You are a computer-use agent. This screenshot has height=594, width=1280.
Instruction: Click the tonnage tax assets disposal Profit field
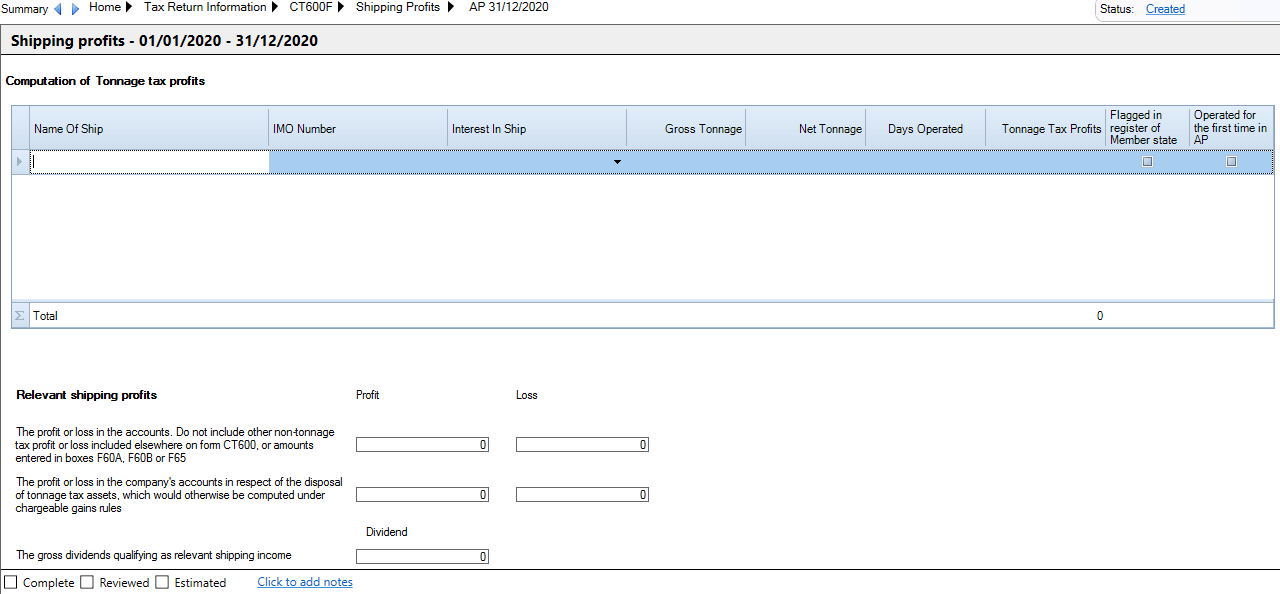click(x=422, y=495)
